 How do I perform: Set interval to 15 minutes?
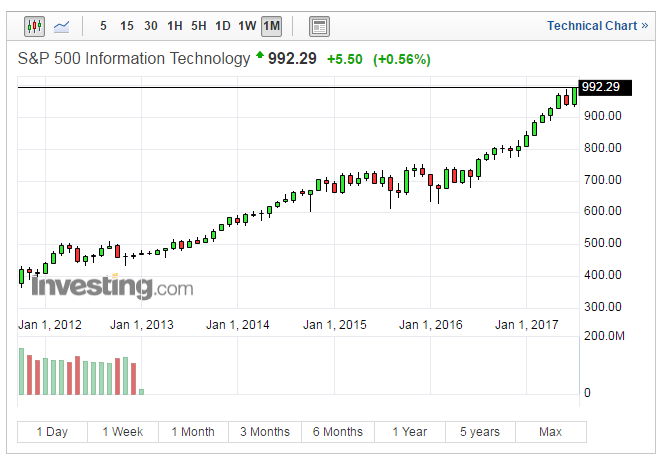(126, 26)
